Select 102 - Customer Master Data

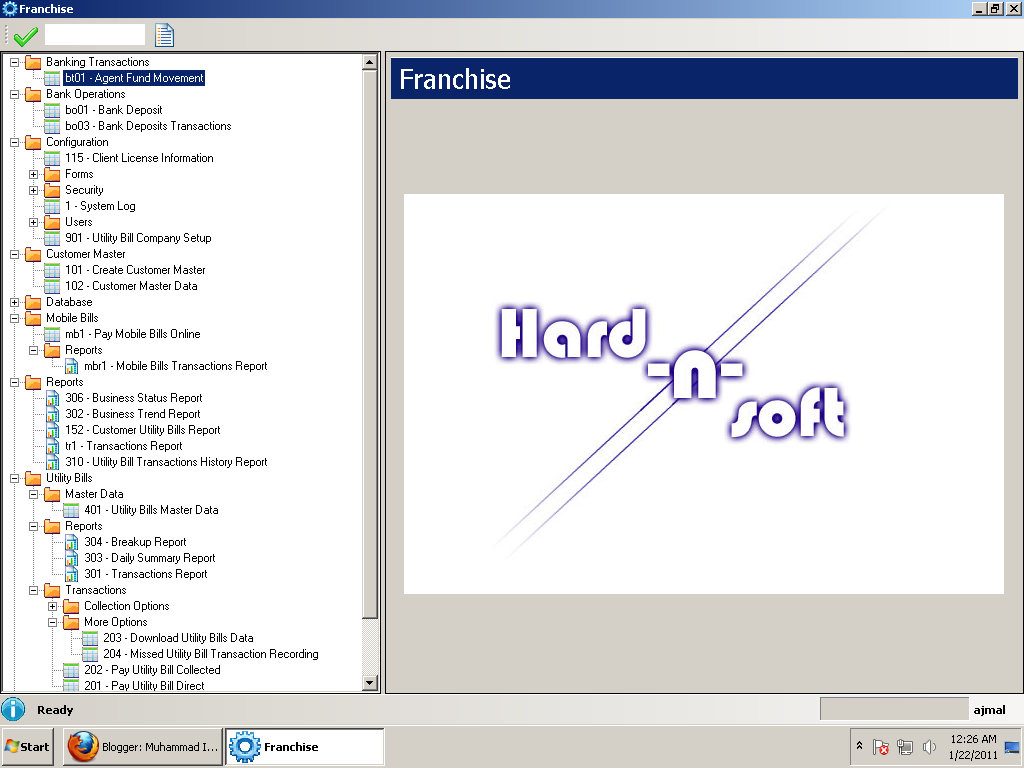[131, 286]
